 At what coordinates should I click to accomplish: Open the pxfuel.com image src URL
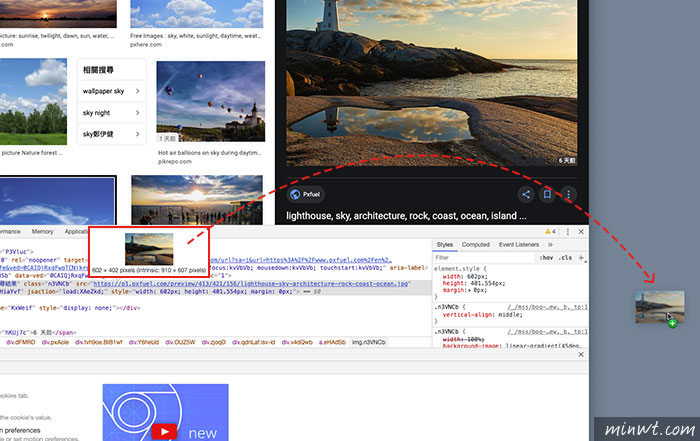pos(250,284)
